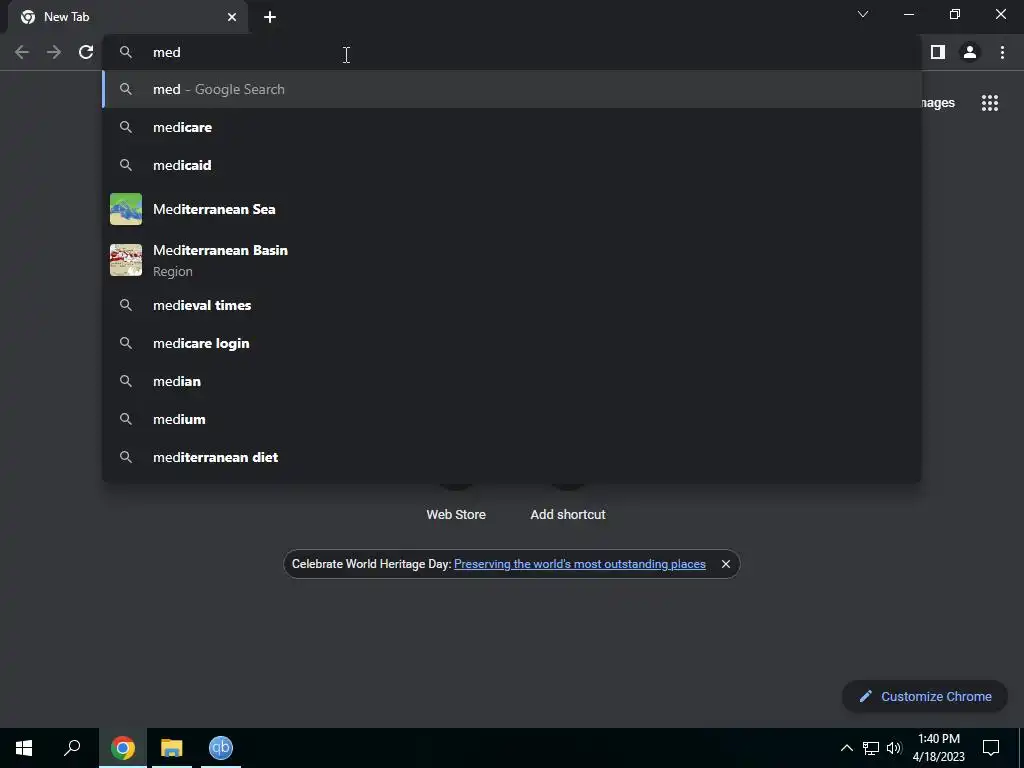Click the network tray icon
This screenshot has height=768, width=1024.
click(x=871, y=748)
